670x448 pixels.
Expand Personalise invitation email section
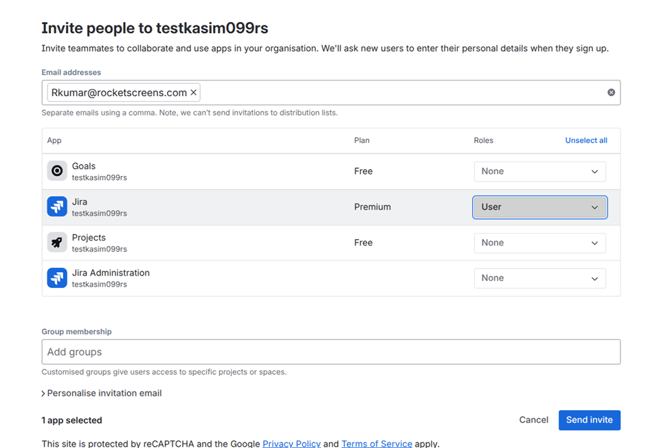103,393
